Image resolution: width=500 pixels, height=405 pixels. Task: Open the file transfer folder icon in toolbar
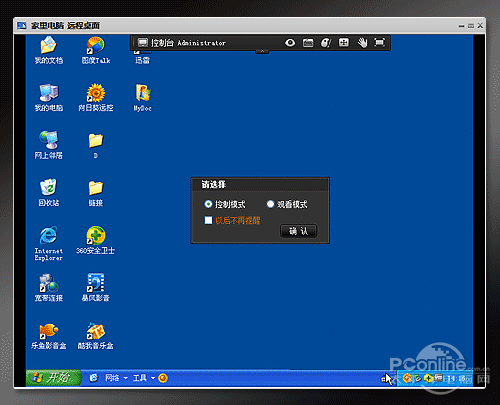[308, 43]
